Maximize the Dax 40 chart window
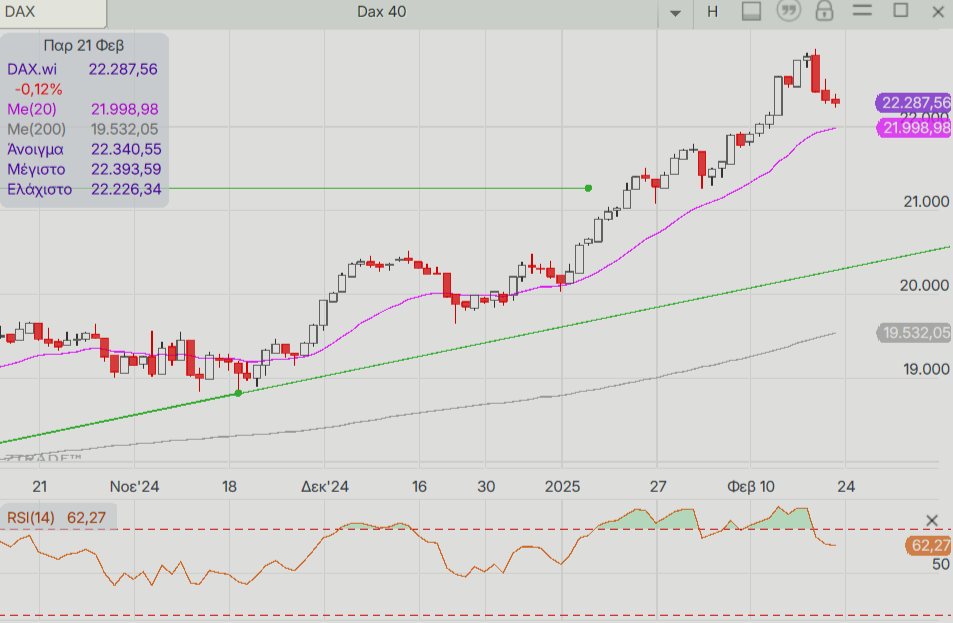 pos(901,10)
